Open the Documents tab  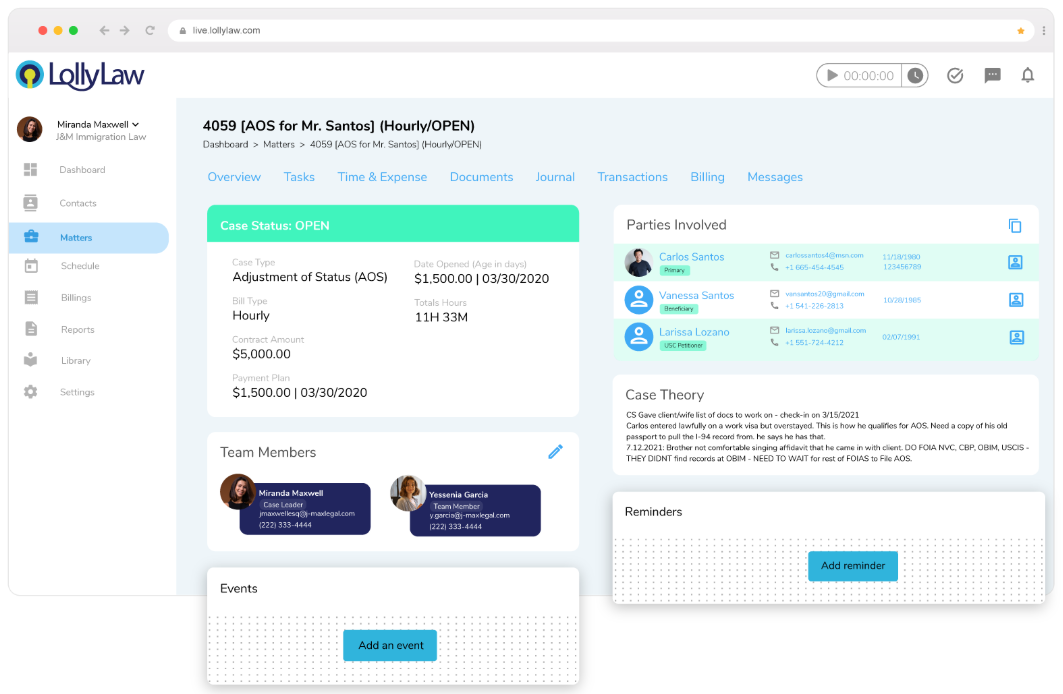pos(481,177)
